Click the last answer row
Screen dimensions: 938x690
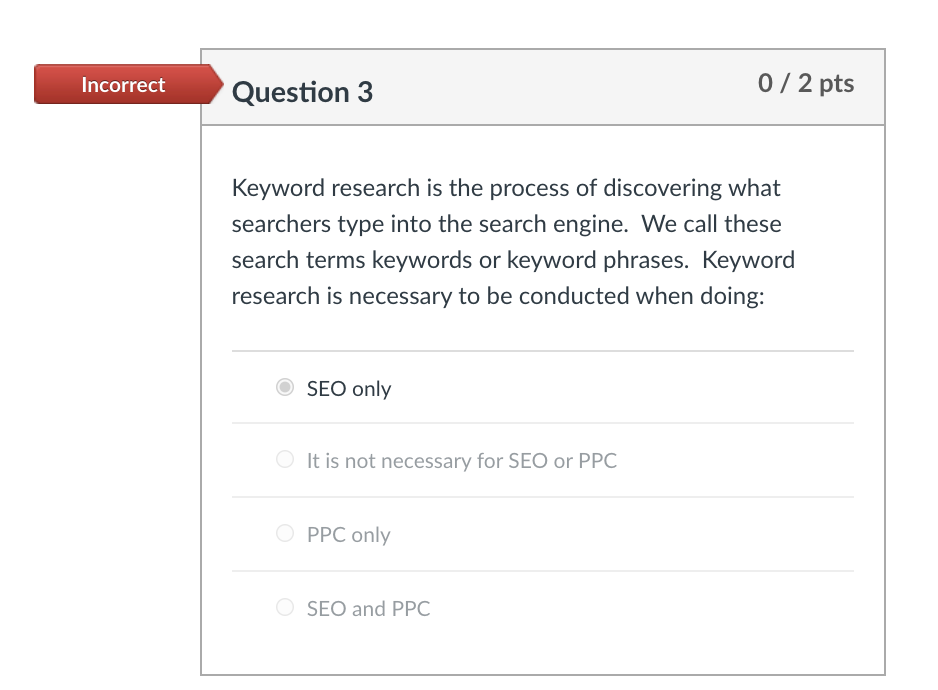click(x=543, y=608)
